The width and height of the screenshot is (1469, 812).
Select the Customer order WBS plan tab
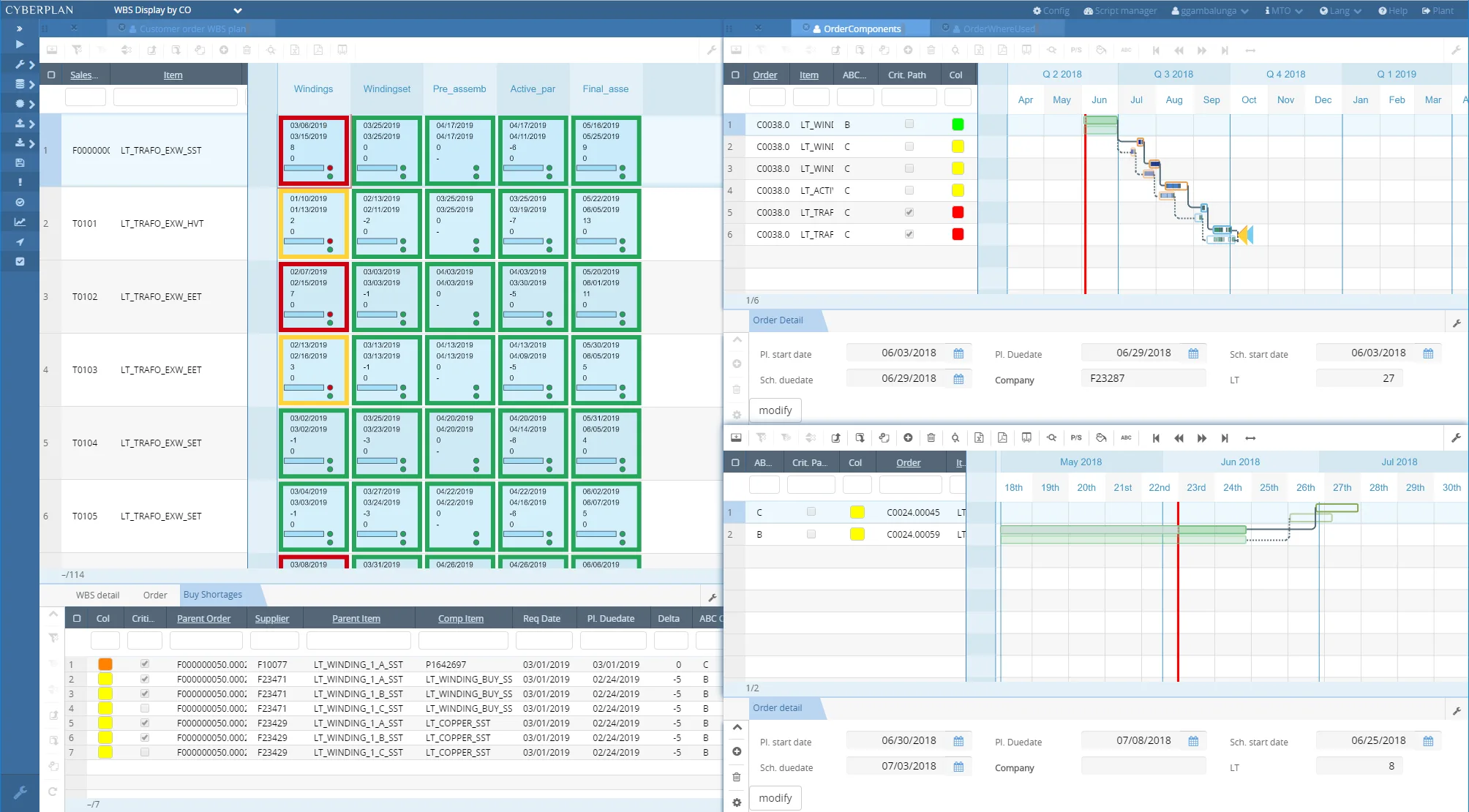click(192, 29)
